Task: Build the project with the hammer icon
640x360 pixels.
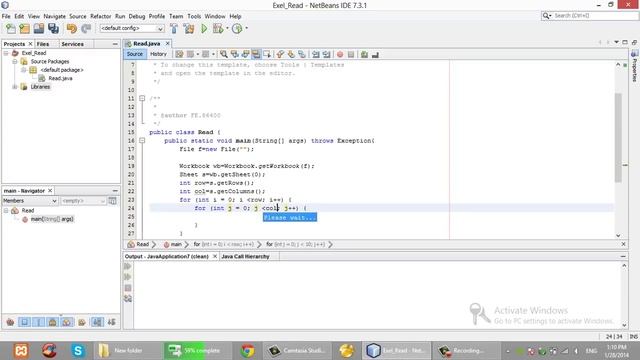Action: 174,29
